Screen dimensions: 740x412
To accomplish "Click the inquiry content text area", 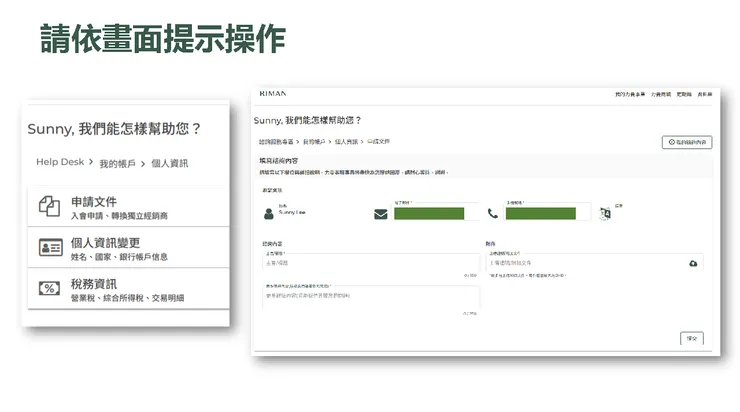I will (x=371, y=297).
